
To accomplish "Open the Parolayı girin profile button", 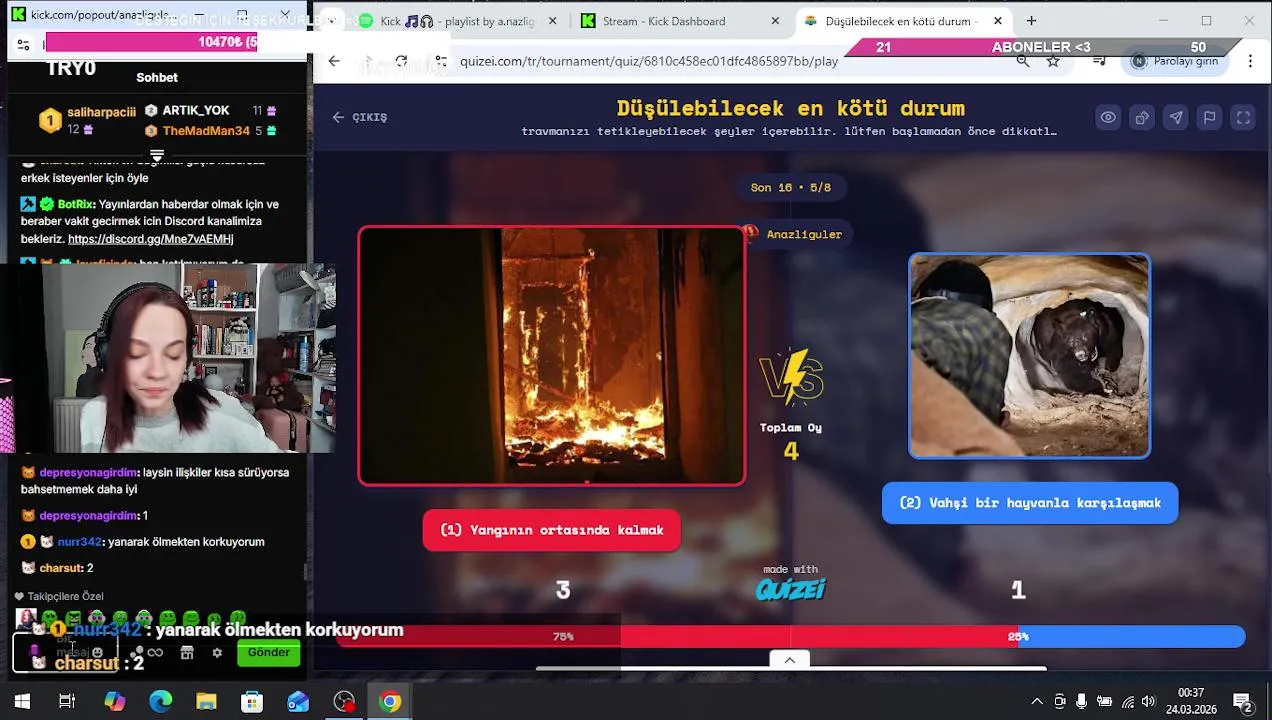I will point(1177,61).
